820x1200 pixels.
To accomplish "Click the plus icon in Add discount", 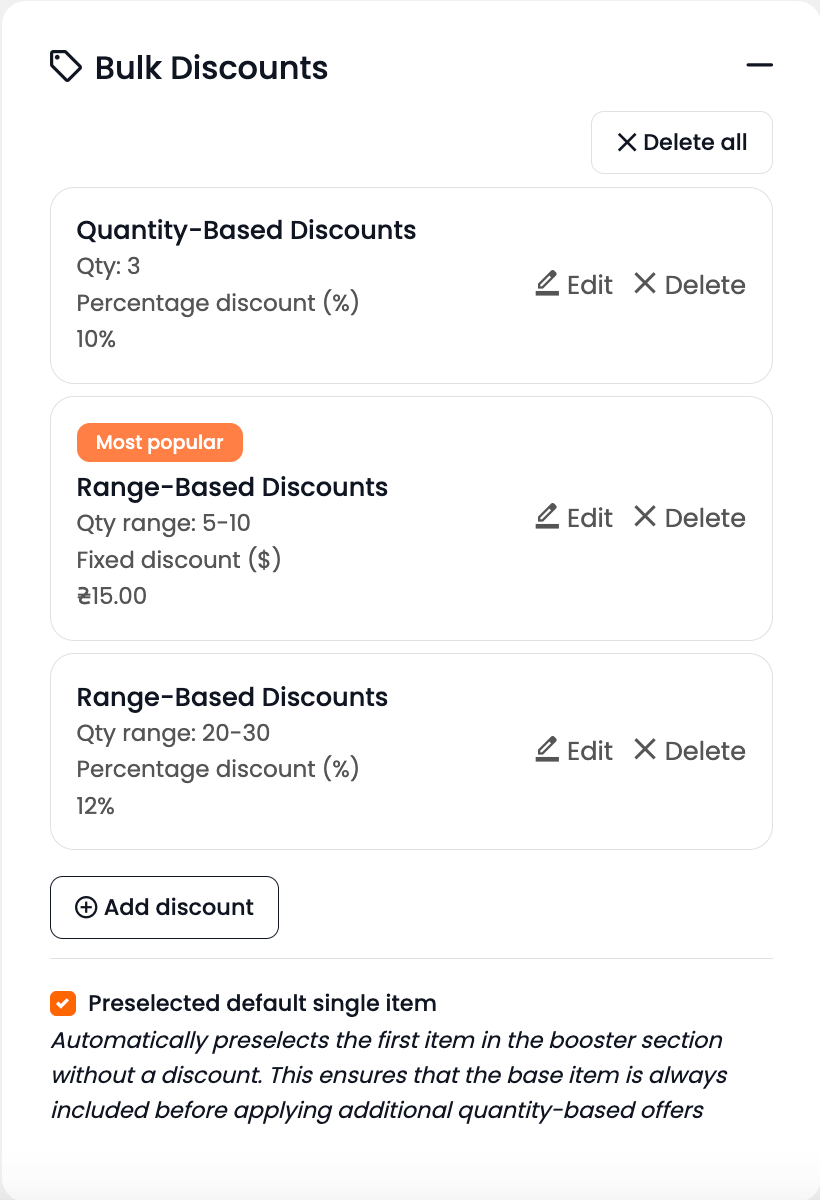I will click(x=86, y=907).
